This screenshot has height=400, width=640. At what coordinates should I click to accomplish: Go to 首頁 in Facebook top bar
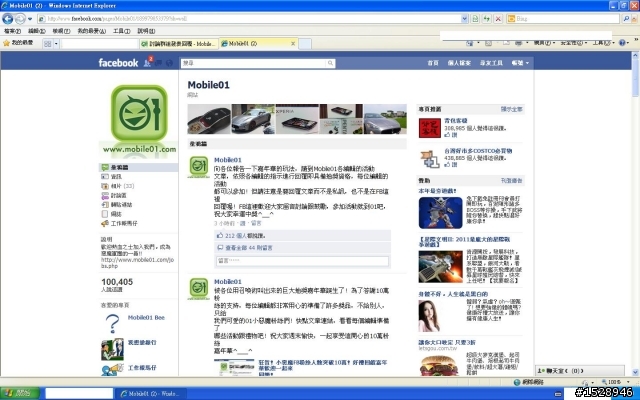(x=433, y=63)
